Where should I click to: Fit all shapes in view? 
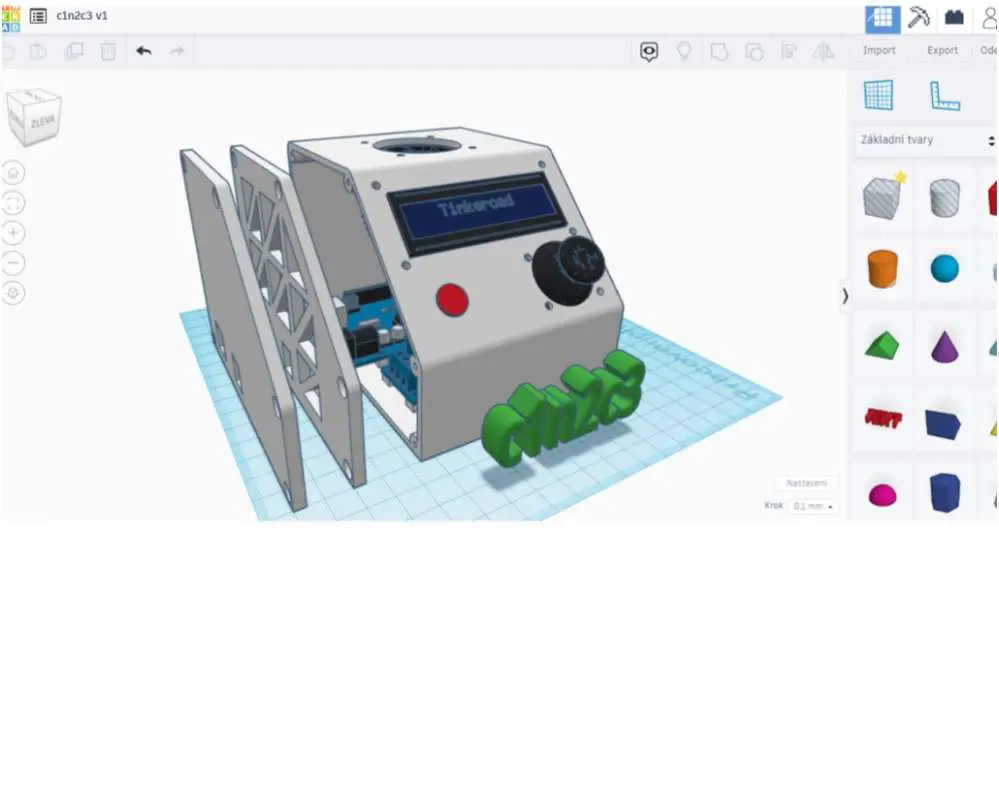pos(13,203)
